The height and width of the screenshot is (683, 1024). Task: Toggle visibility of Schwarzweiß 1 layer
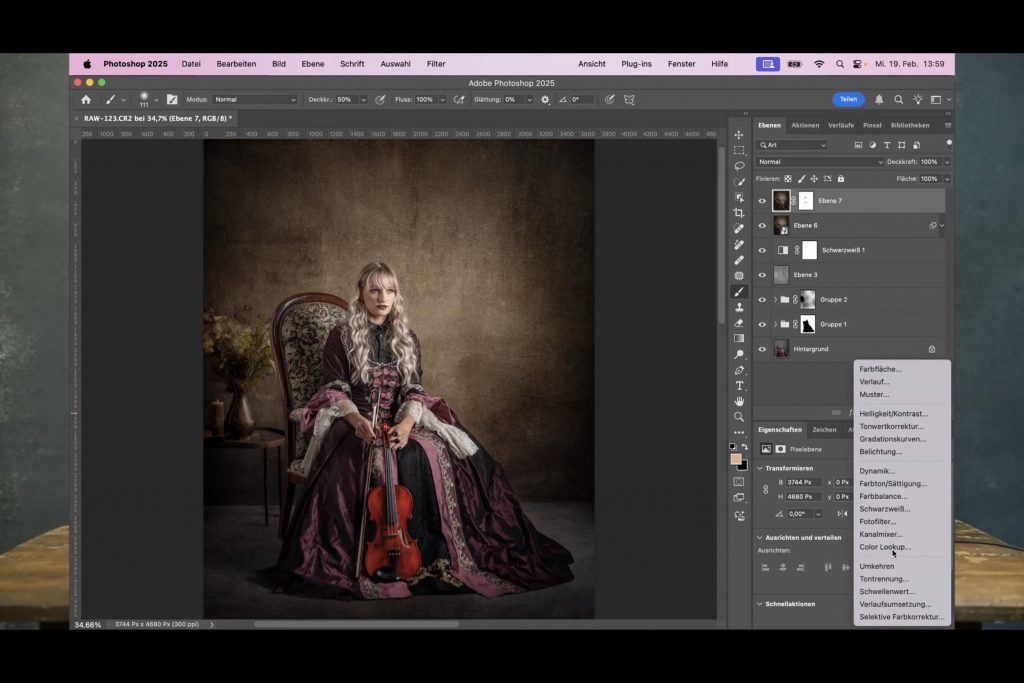[x=762, y=250]
